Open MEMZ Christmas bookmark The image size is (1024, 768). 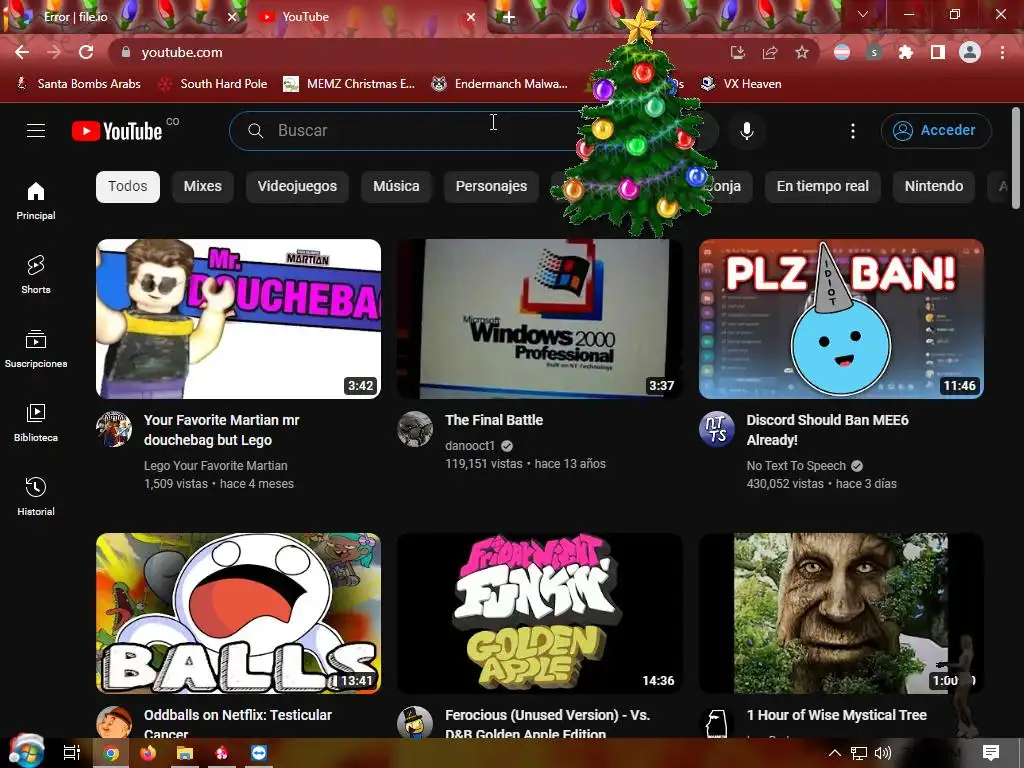point(349,84)
